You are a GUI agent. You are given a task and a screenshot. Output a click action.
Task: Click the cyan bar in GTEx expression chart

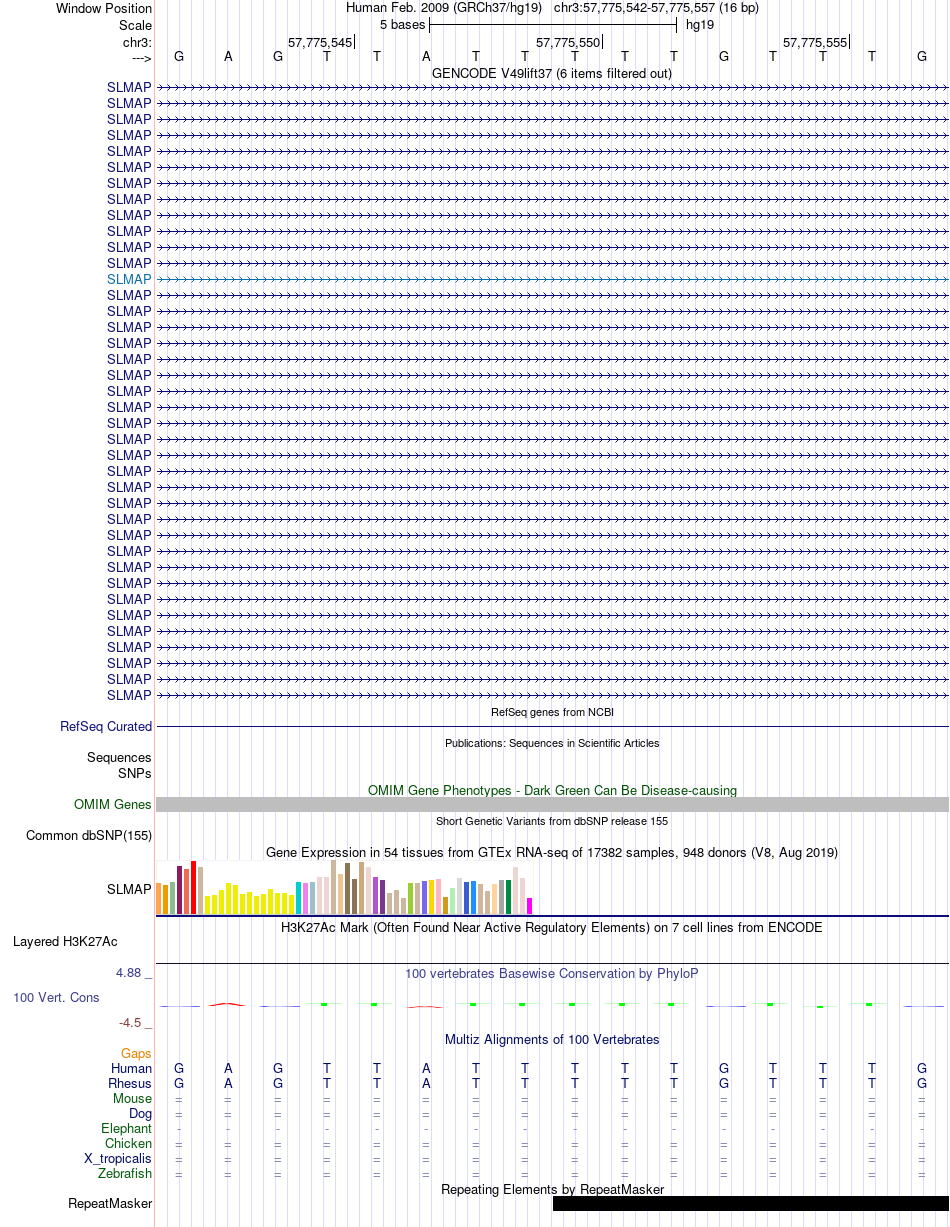(x=299, y=898)
